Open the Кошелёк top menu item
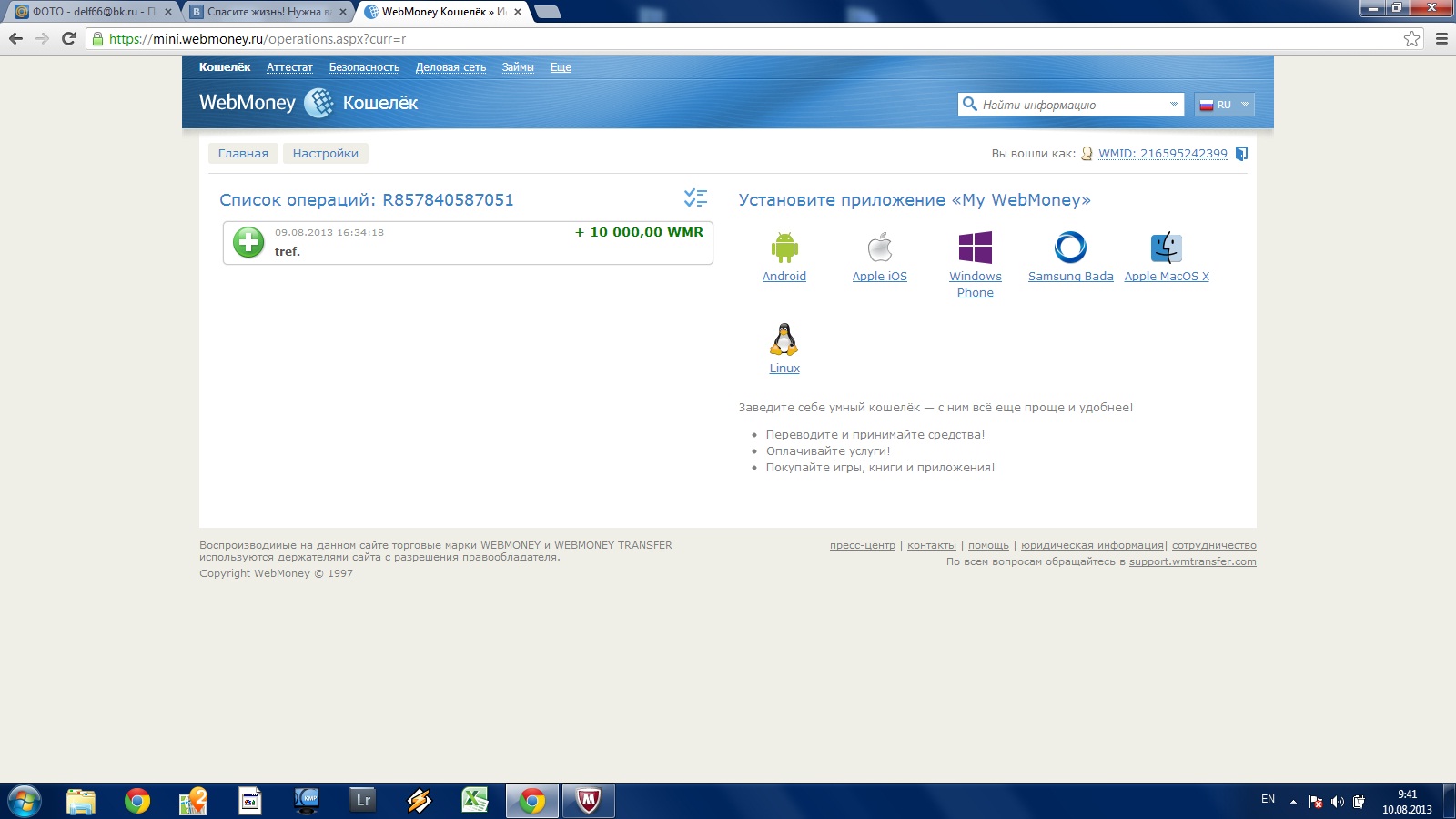 click(225, 67)
